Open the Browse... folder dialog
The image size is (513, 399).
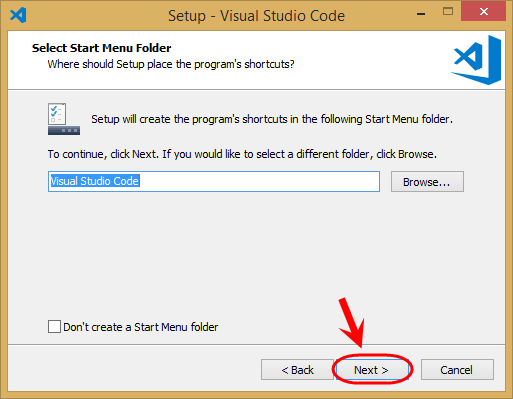tap(427, 182)
